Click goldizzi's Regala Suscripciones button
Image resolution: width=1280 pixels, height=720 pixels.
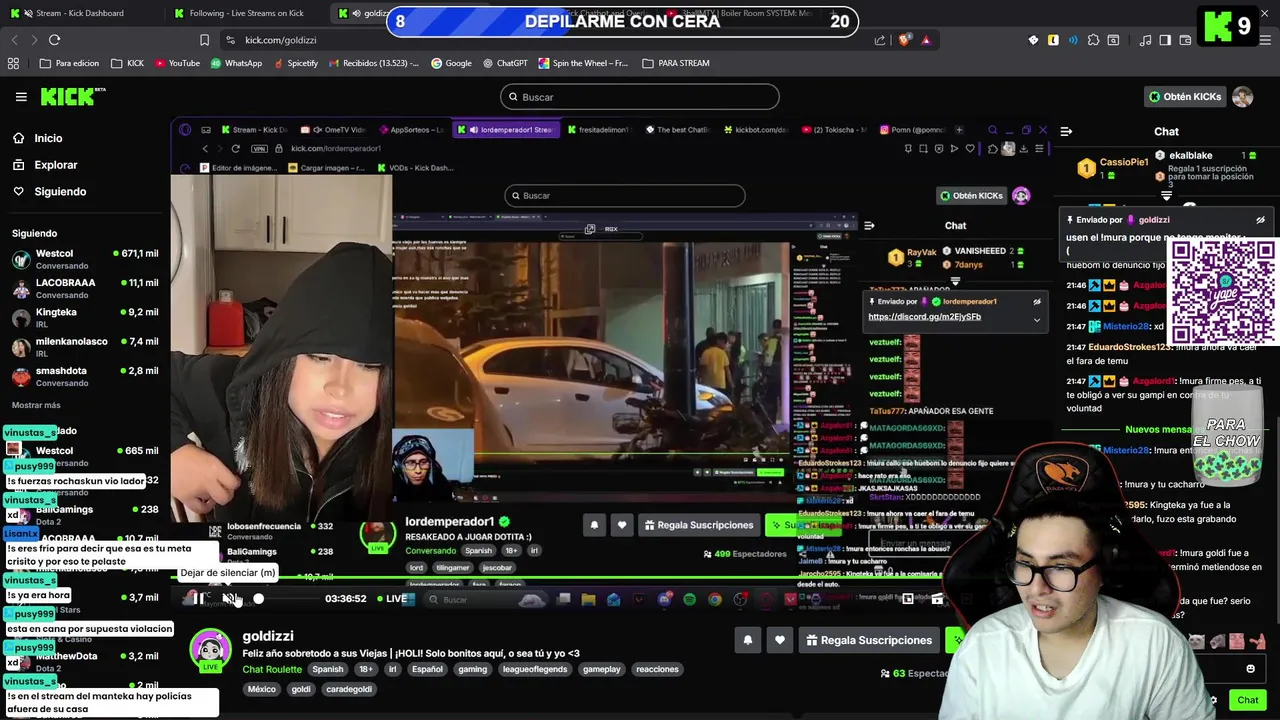point(868,640)
